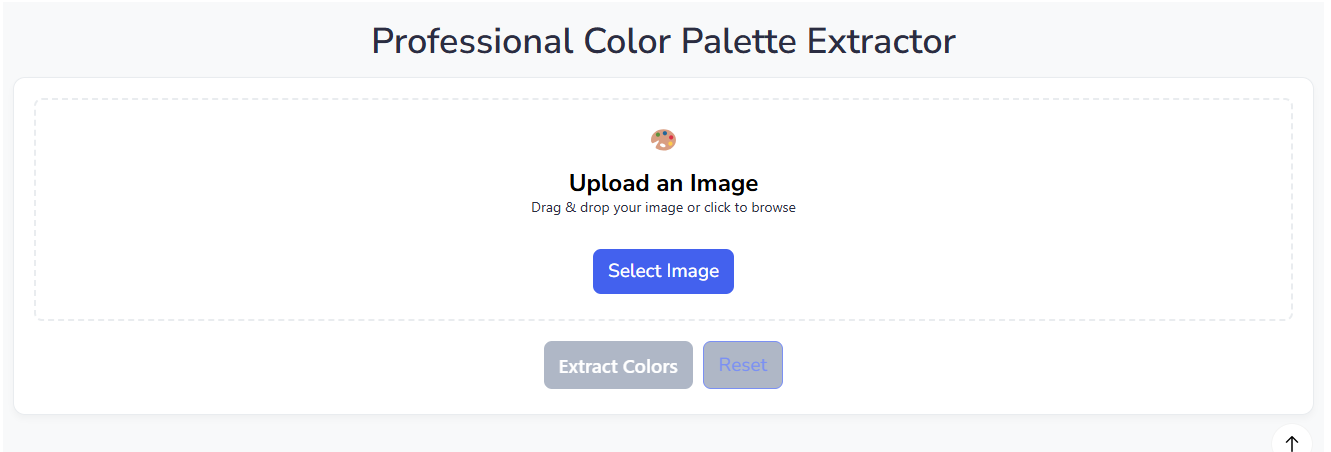This screenshot has height=452, width=1331.
Task: Clear the upload using Reset
Action: pyautogui.click(x=743, y=365)
